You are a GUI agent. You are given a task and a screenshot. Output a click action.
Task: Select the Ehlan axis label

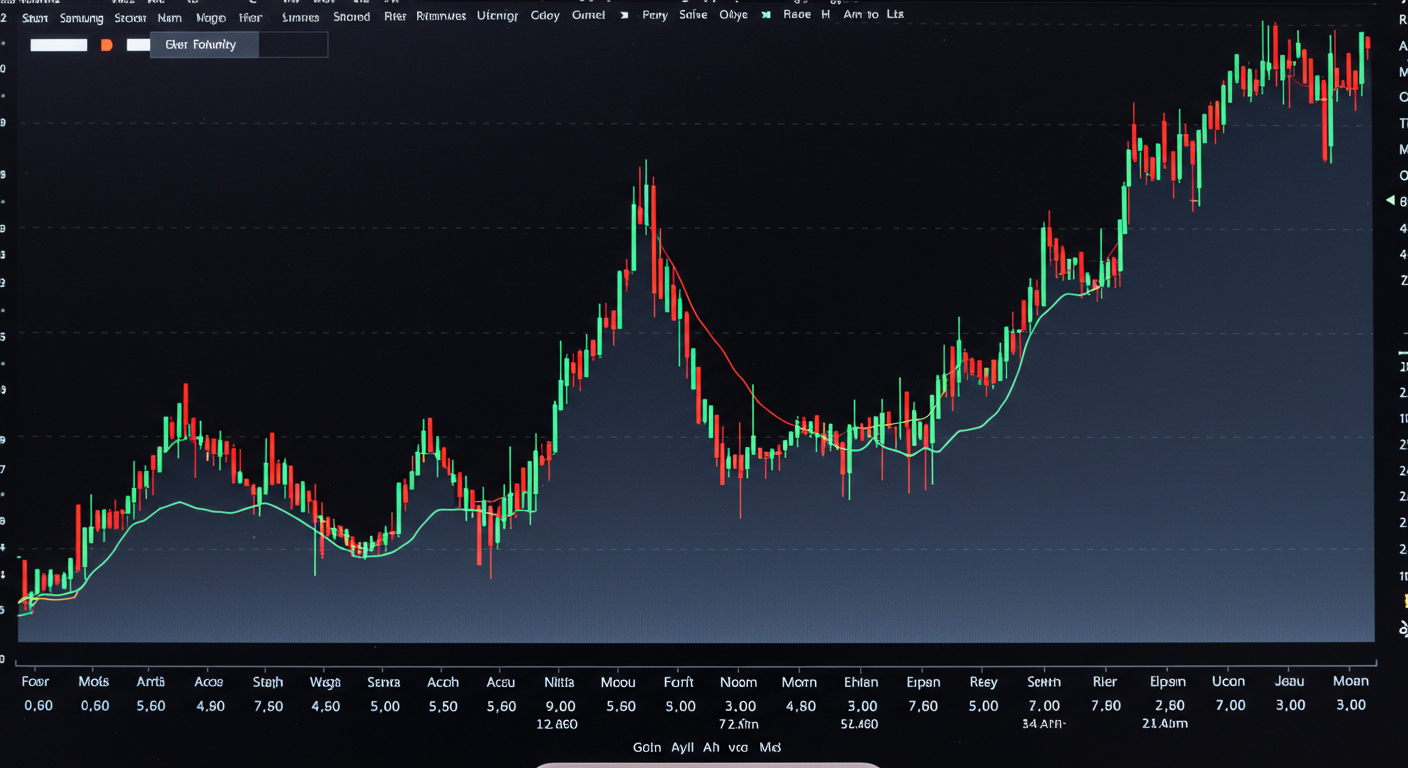861,682
